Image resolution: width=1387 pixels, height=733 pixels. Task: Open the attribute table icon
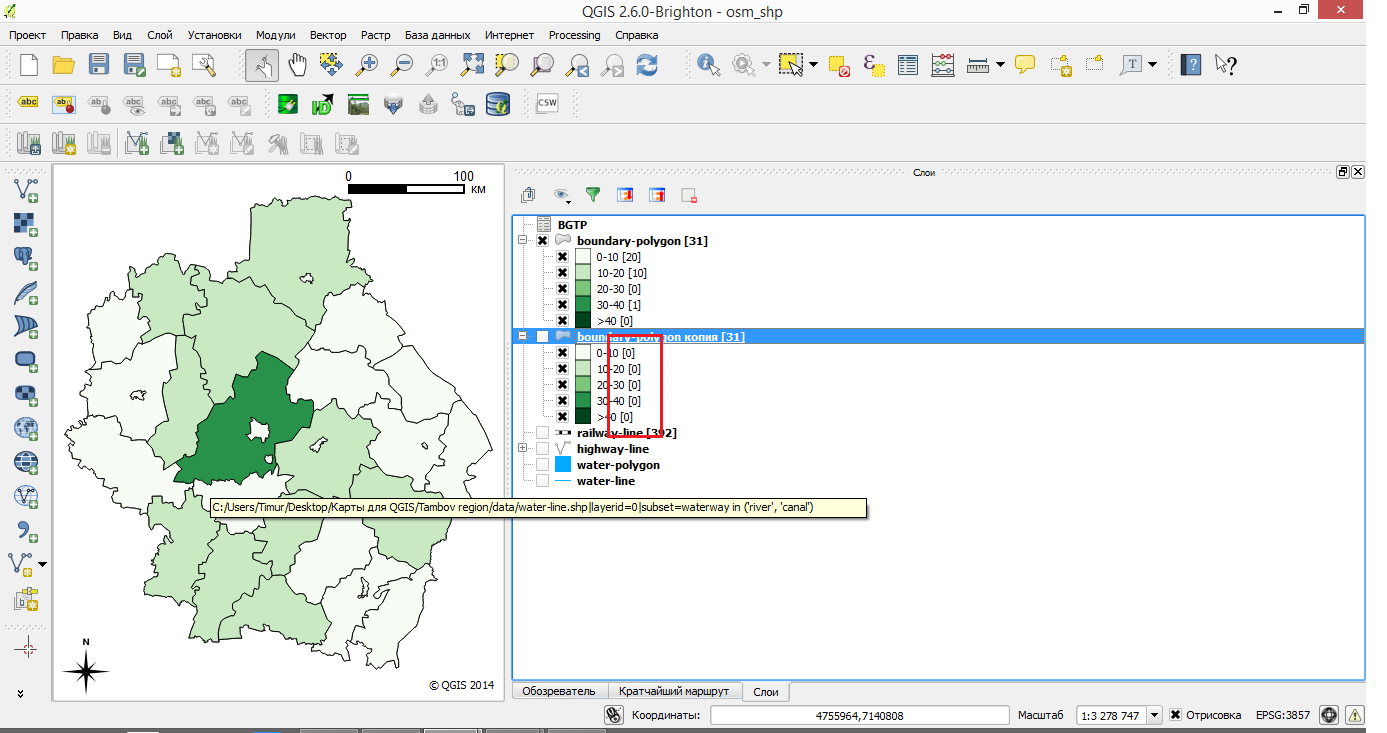tap(908, 65)
